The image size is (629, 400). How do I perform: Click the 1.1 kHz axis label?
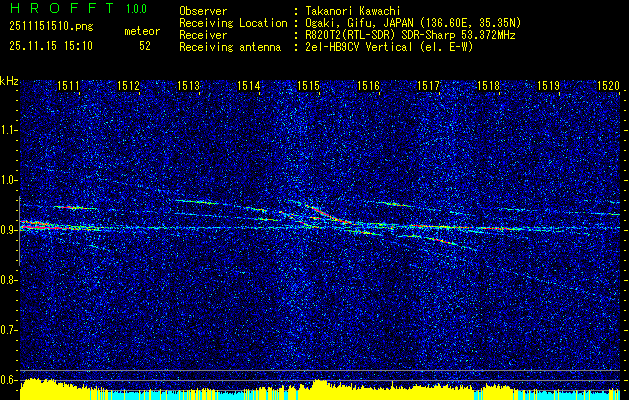tap(8, 130)
